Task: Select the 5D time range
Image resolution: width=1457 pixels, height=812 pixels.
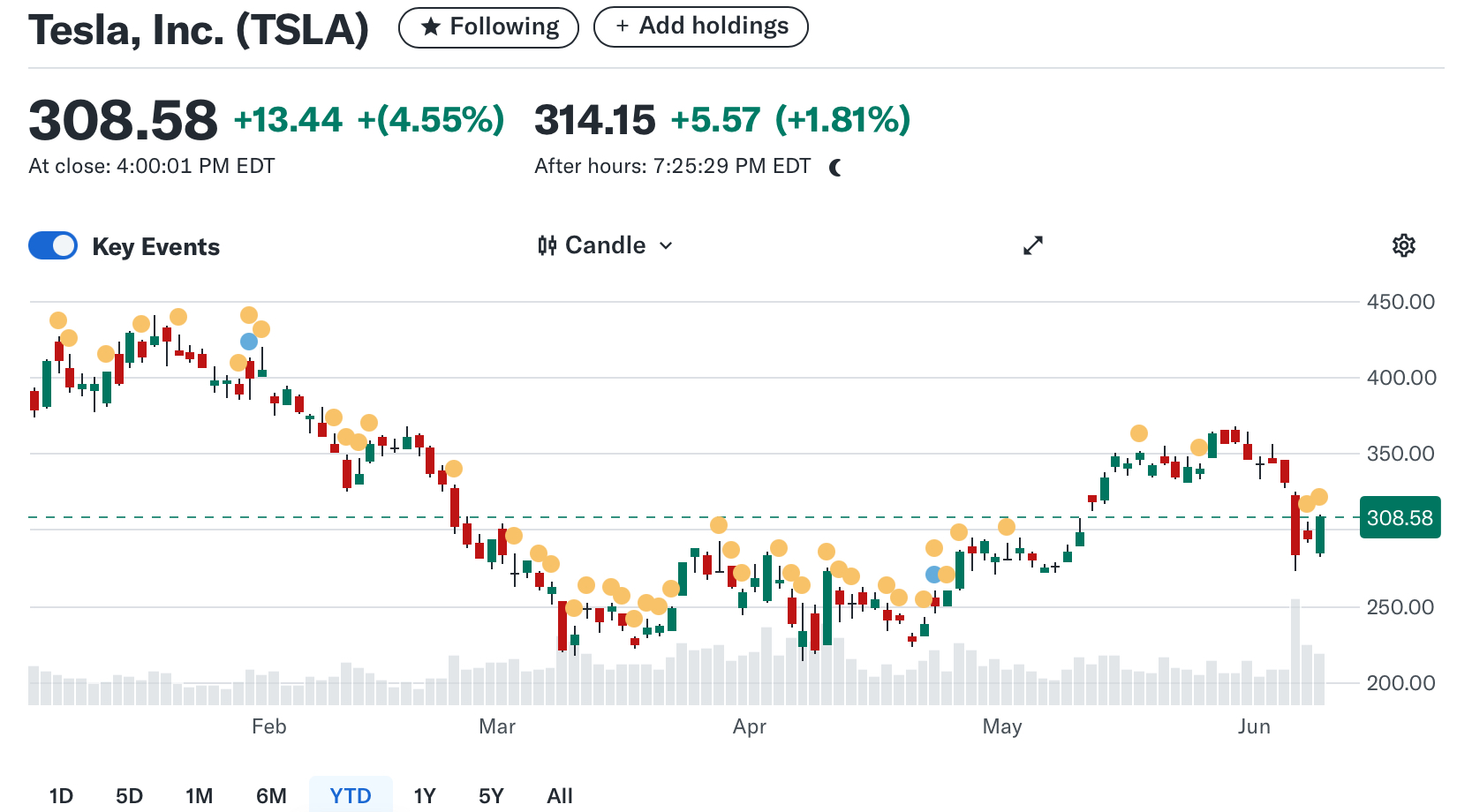Action: click(129, 796)
